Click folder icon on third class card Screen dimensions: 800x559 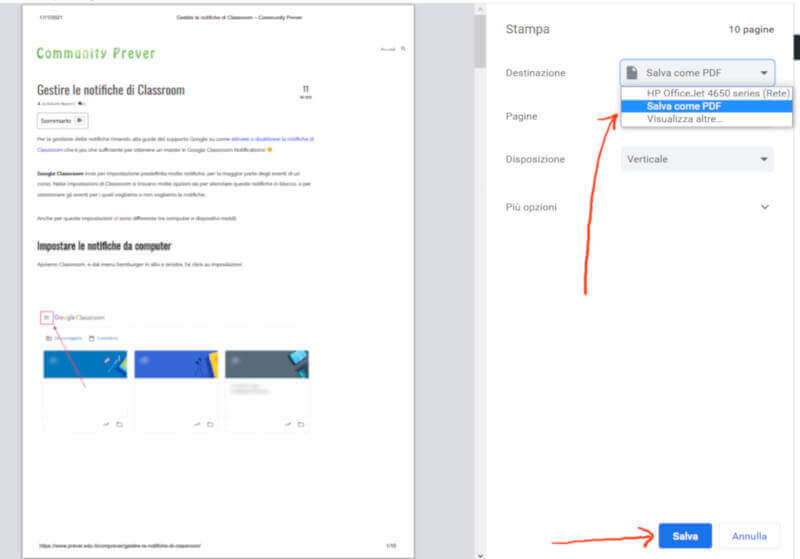click(x=300, y=424)
